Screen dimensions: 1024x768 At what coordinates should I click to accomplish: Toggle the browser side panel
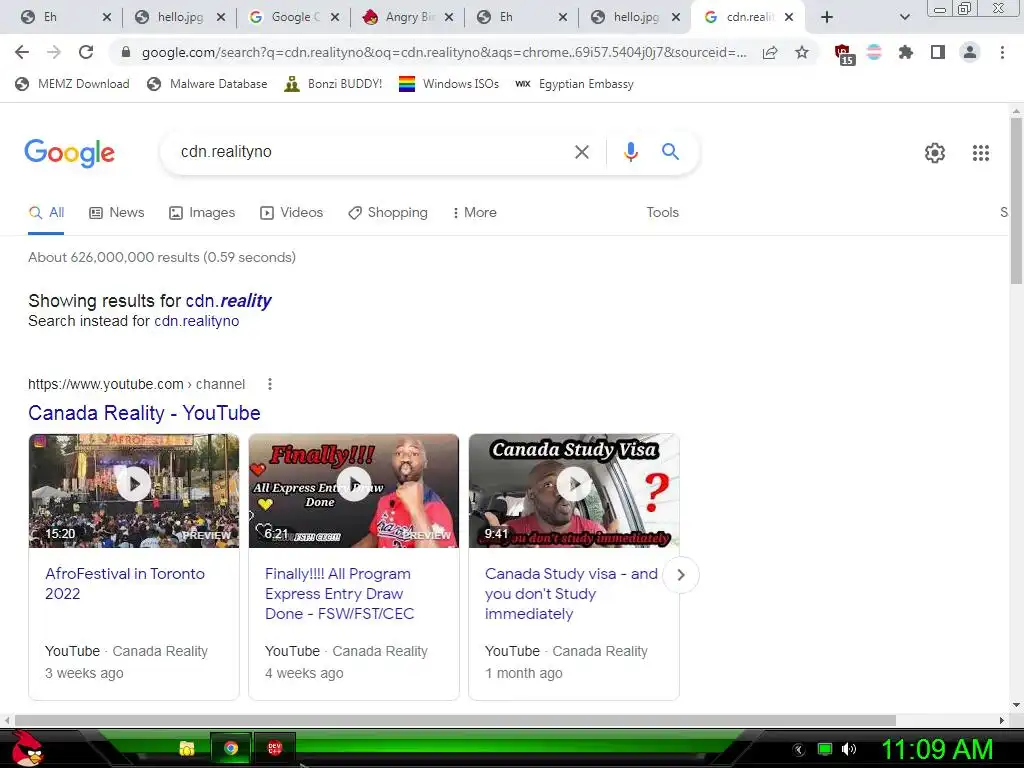point(938,52)
